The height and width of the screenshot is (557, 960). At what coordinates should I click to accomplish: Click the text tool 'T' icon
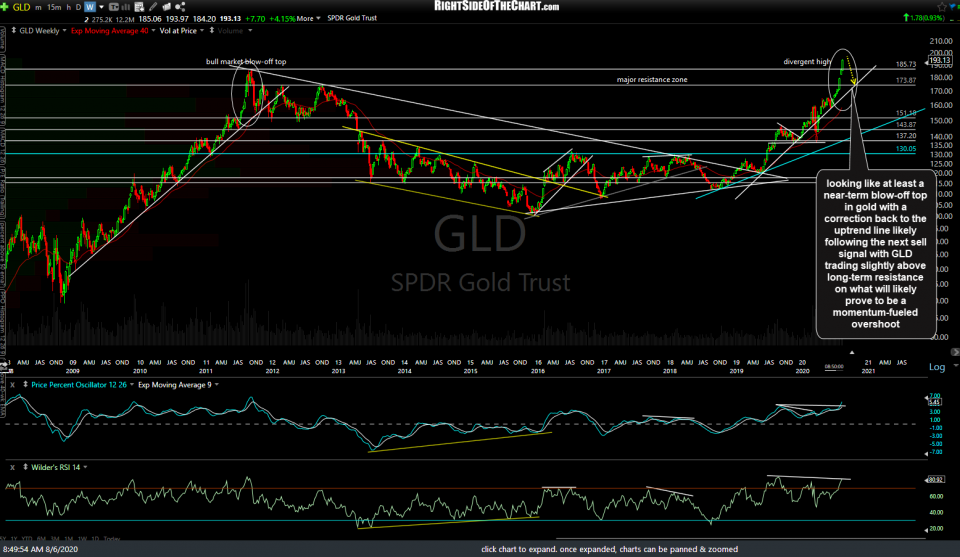(113, 7)
